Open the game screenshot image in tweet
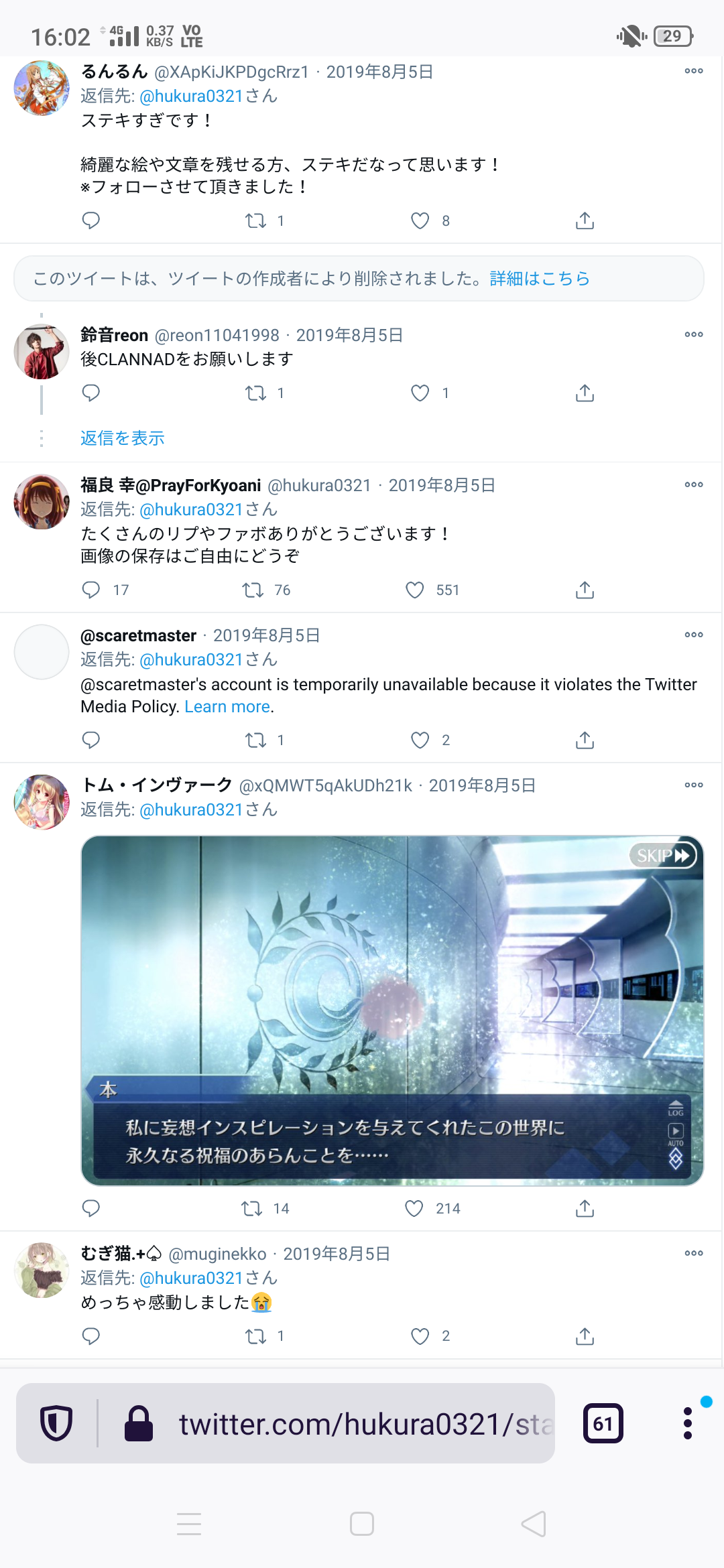Viewport: 724px width, 1568px height. (x=392, y=1010)
